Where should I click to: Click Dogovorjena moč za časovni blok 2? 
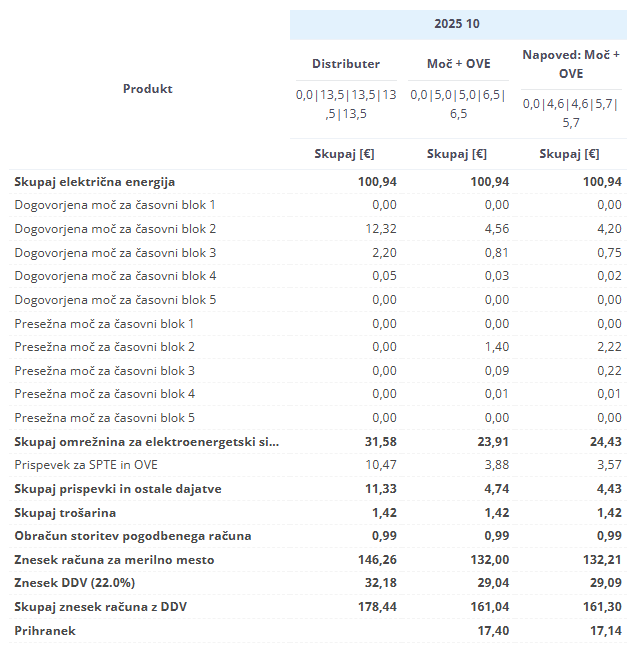[115, 229]
